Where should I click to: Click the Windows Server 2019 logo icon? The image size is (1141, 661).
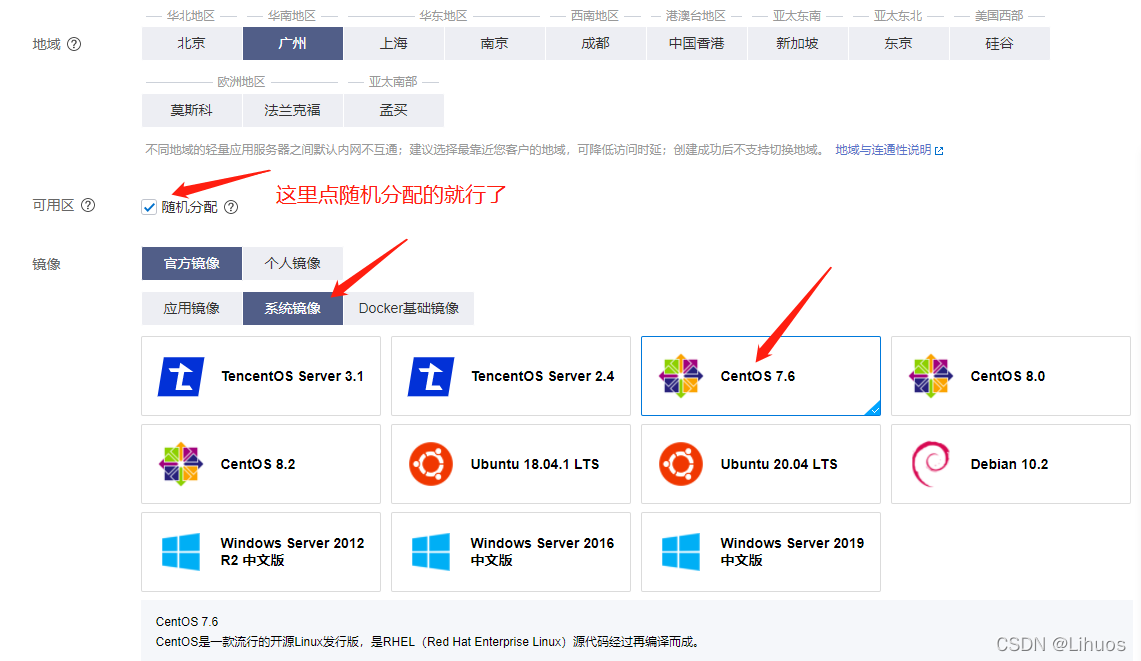pyautogui.click(x=680, y=552)
